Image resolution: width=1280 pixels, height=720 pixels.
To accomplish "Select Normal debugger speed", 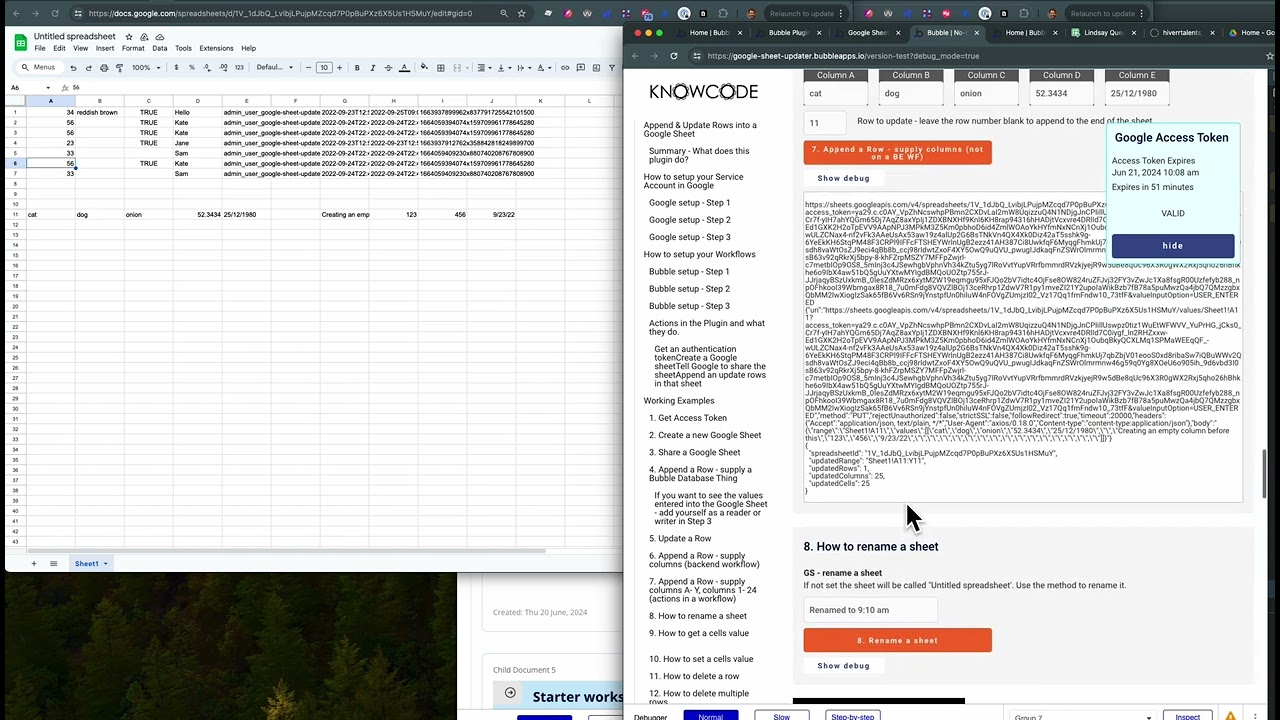I will point(710,716).
